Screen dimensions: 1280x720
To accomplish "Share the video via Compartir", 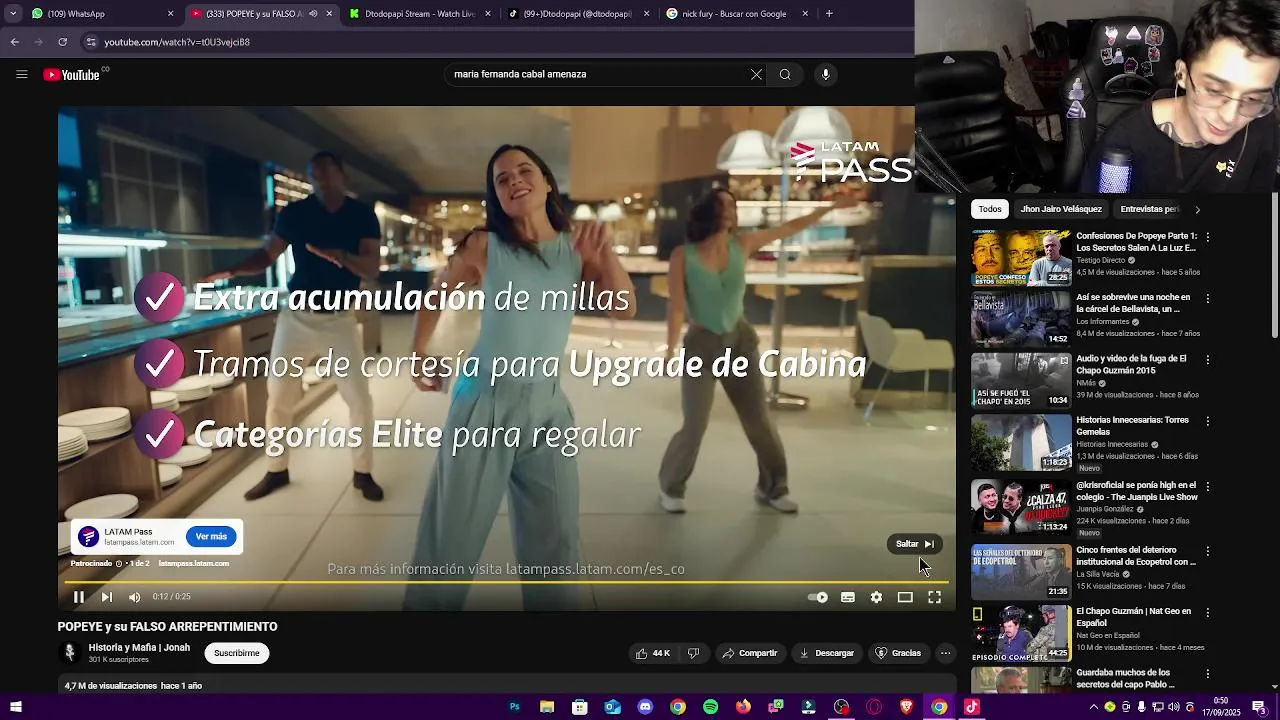I will coord(750,653).
